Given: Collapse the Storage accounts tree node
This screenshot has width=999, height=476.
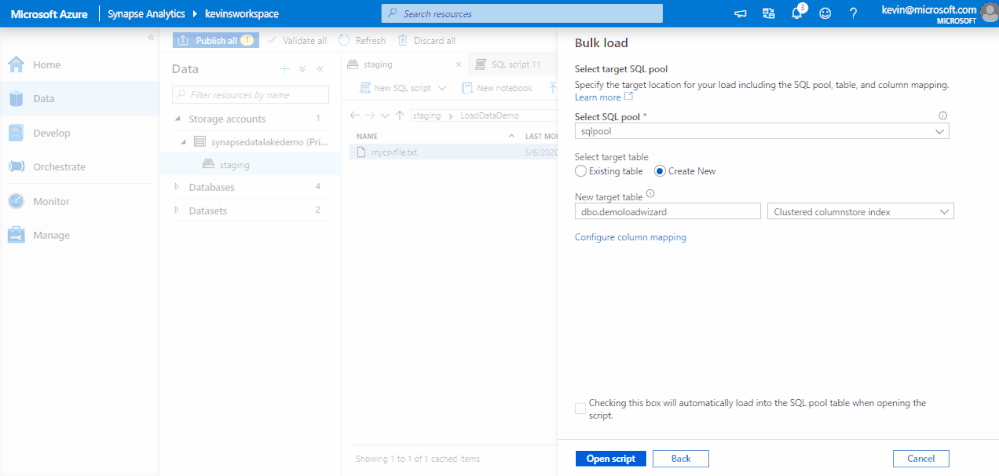Looking at the screenshot, I should tap(176, 119).
